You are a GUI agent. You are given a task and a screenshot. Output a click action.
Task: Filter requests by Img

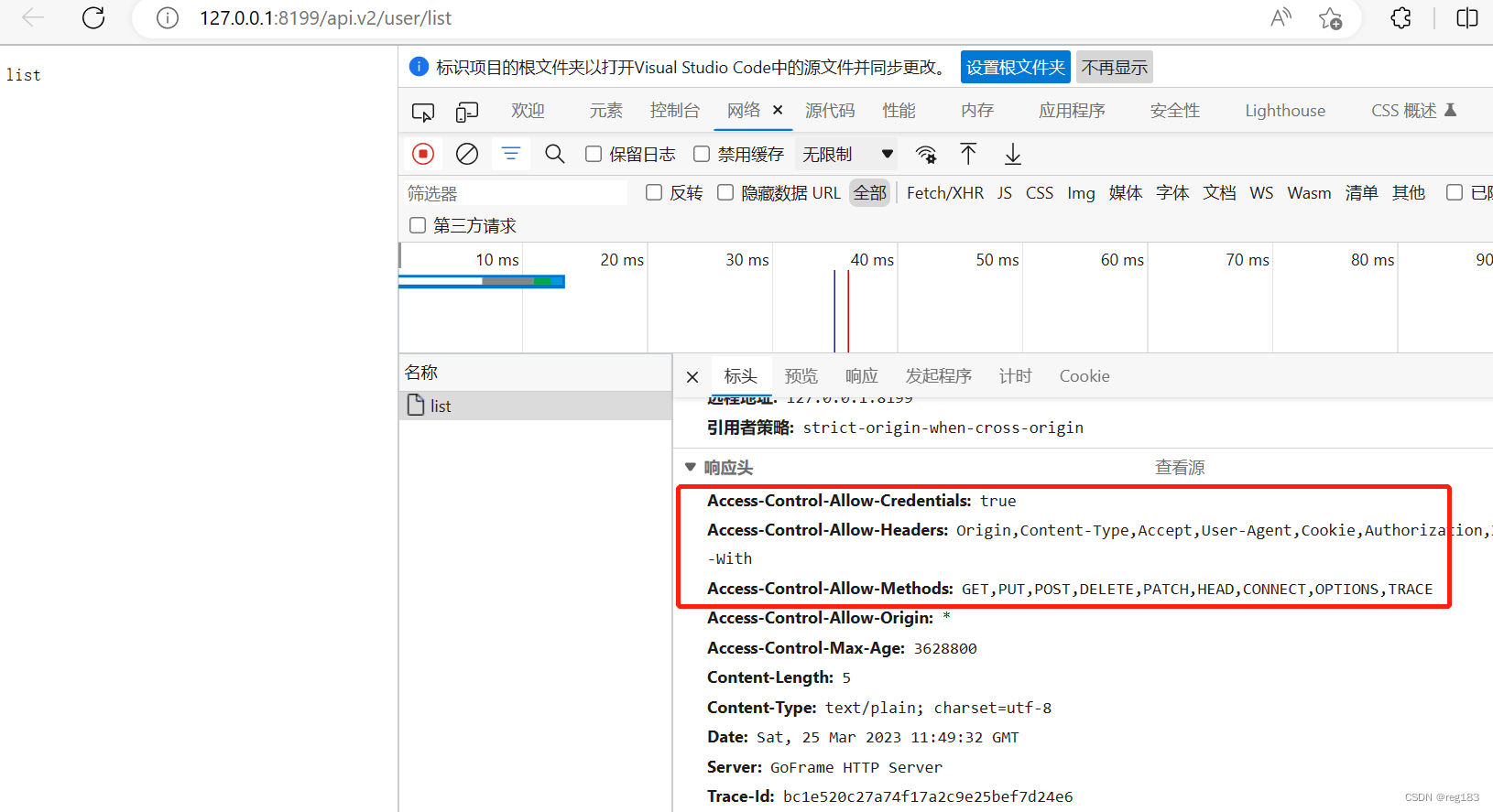pos(1081,193)
